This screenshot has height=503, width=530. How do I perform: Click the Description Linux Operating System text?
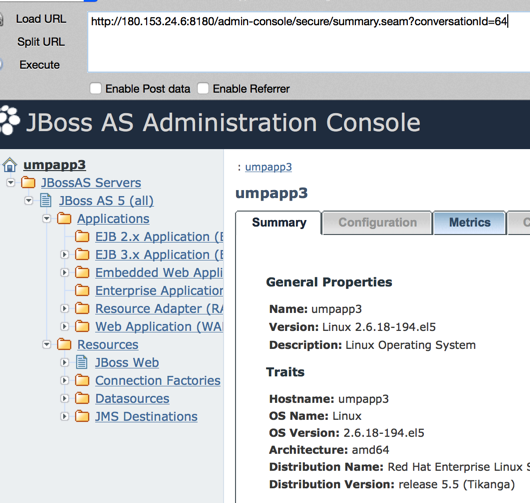[372, 345]
